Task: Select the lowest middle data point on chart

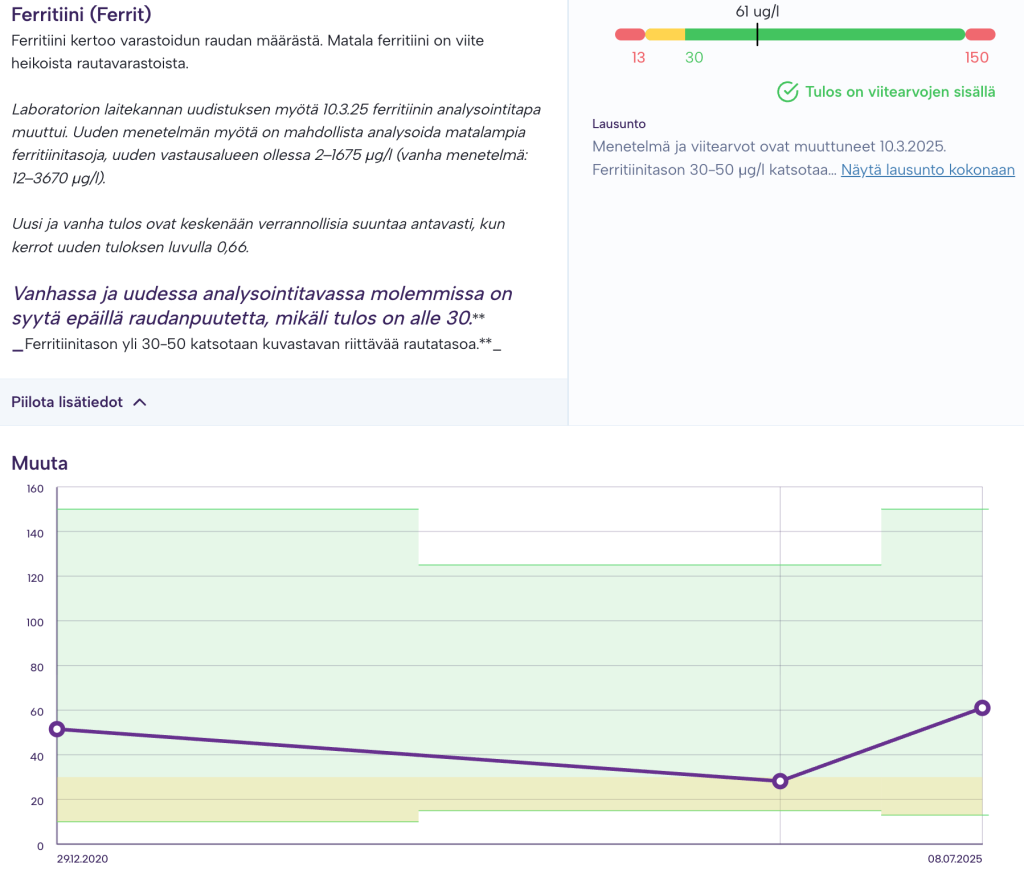Action: tap(780, 781)
